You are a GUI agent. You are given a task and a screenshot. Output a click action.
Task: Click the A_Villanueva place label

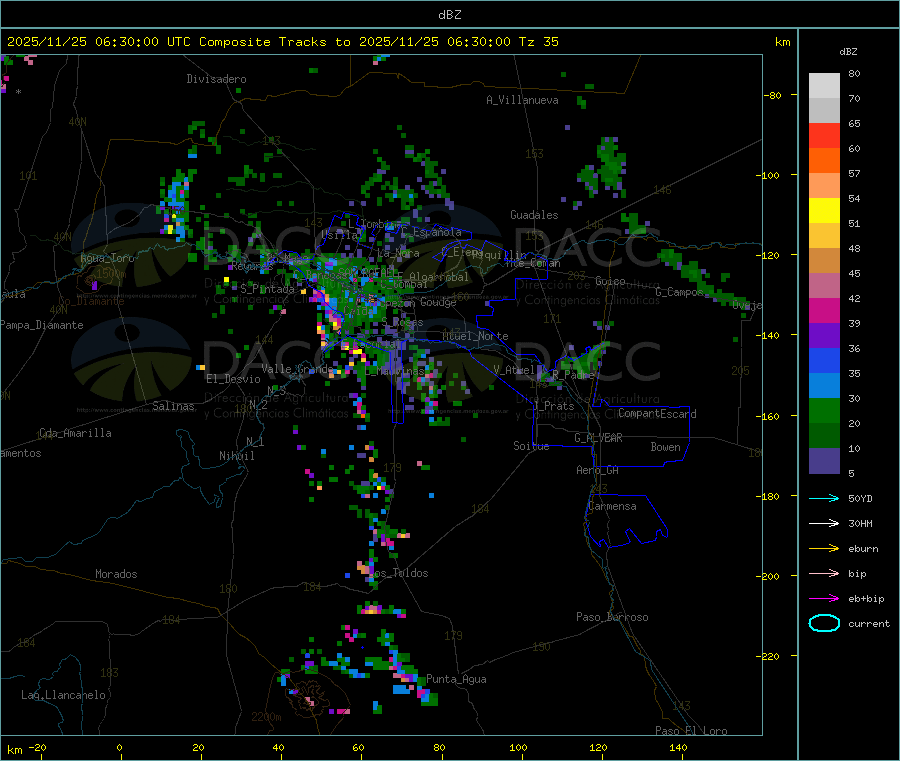coord(522,100)
